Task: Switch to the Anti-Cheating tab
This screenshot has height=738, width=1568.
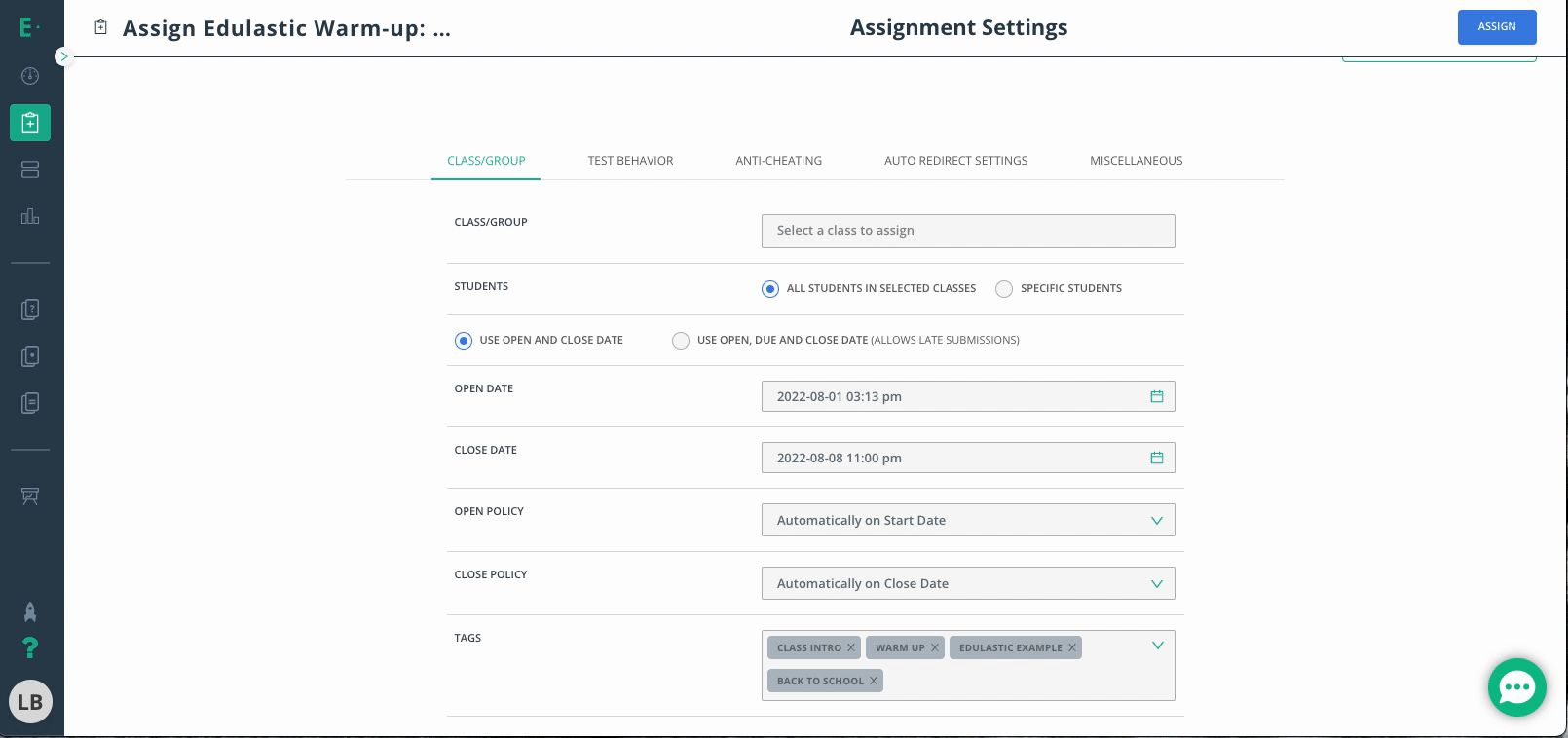Action: pyautogui.click(x=778, y=161)
